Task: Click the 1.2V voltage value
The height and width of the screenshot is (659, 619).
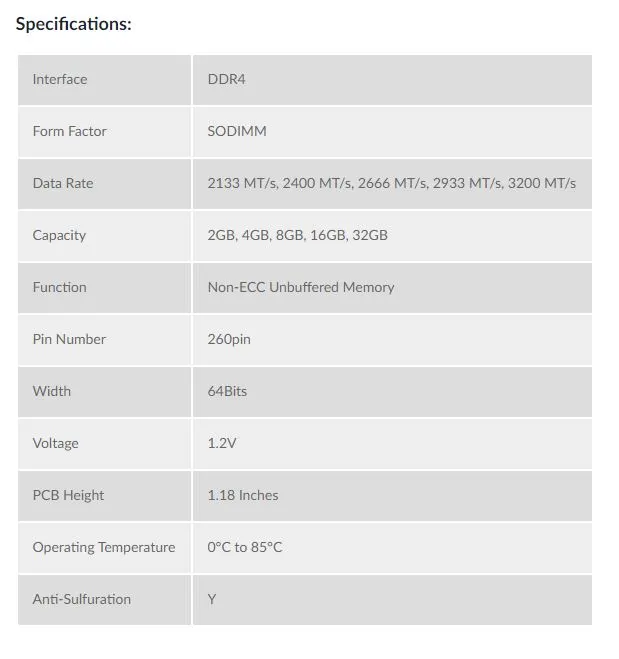Action: 222,443
